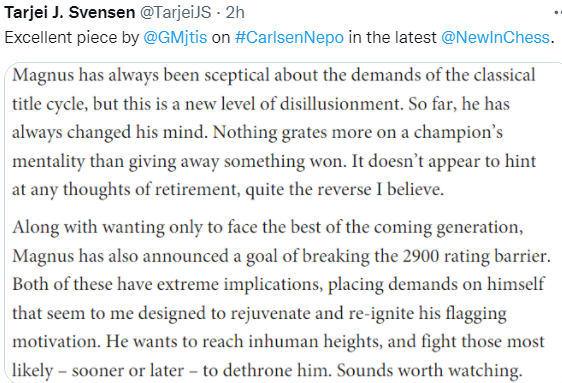562x383 pixels.
Task: Open the #CarlsenNepo hashtag
Action: coord(289,38)
